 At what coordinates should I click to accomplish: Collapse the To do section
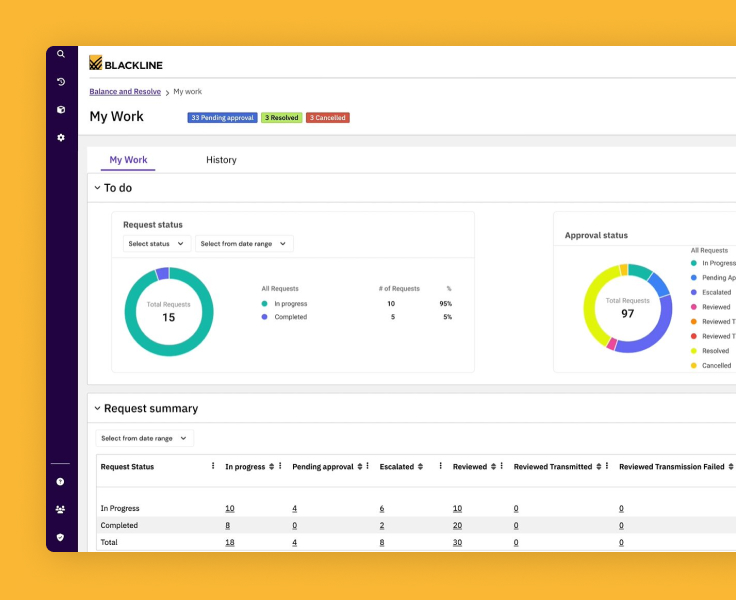(97, 188)
